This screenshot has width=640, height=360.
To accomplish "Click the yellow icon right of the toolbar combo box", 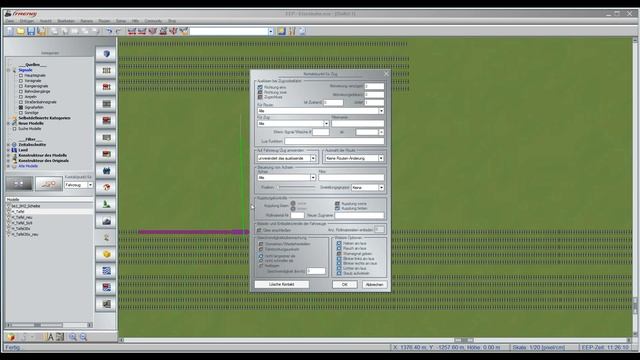I will pyautogui.click(x=282, y=31).
